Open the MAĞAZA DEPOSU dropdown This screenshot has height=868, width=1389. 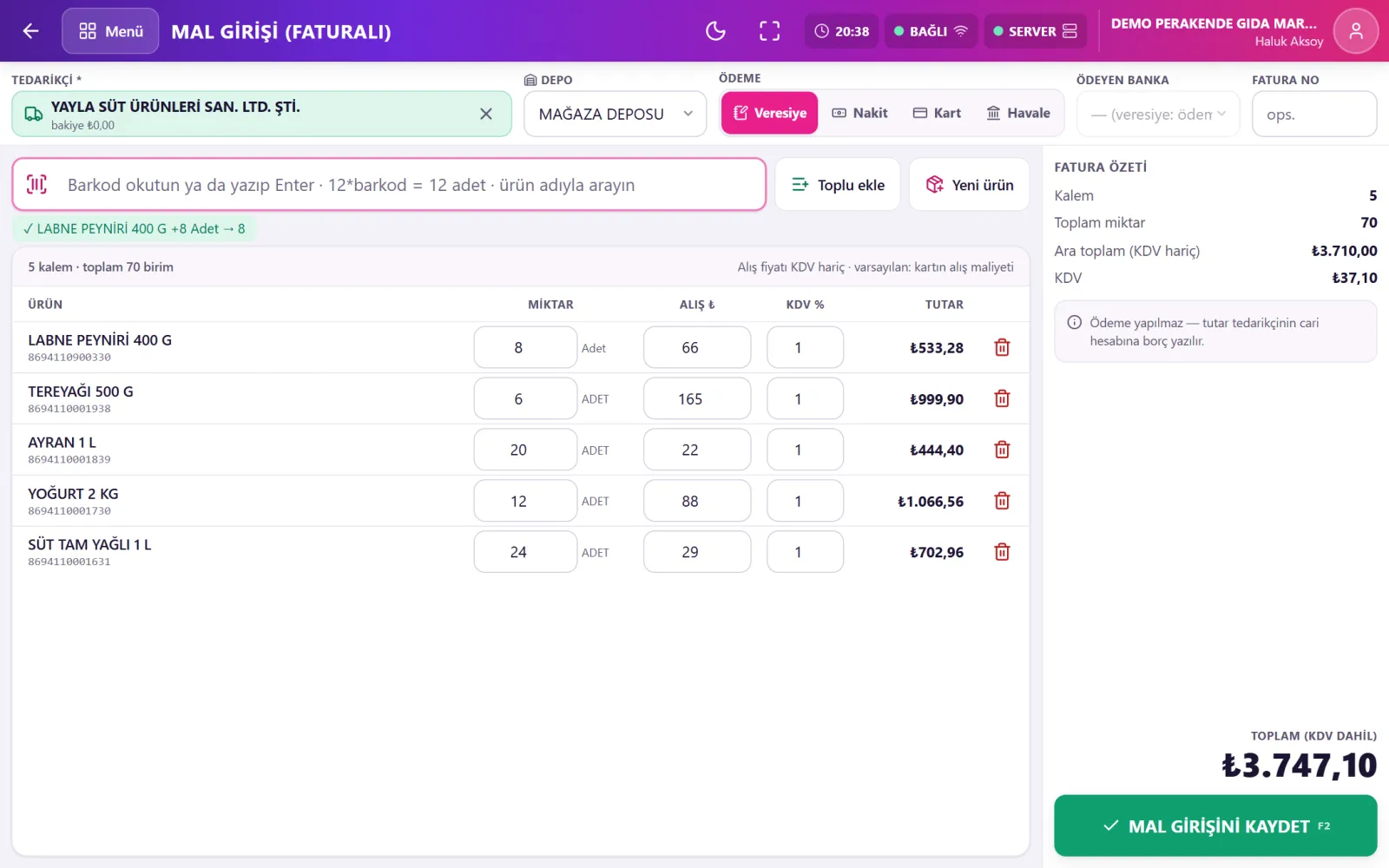(x=616, y=114)
